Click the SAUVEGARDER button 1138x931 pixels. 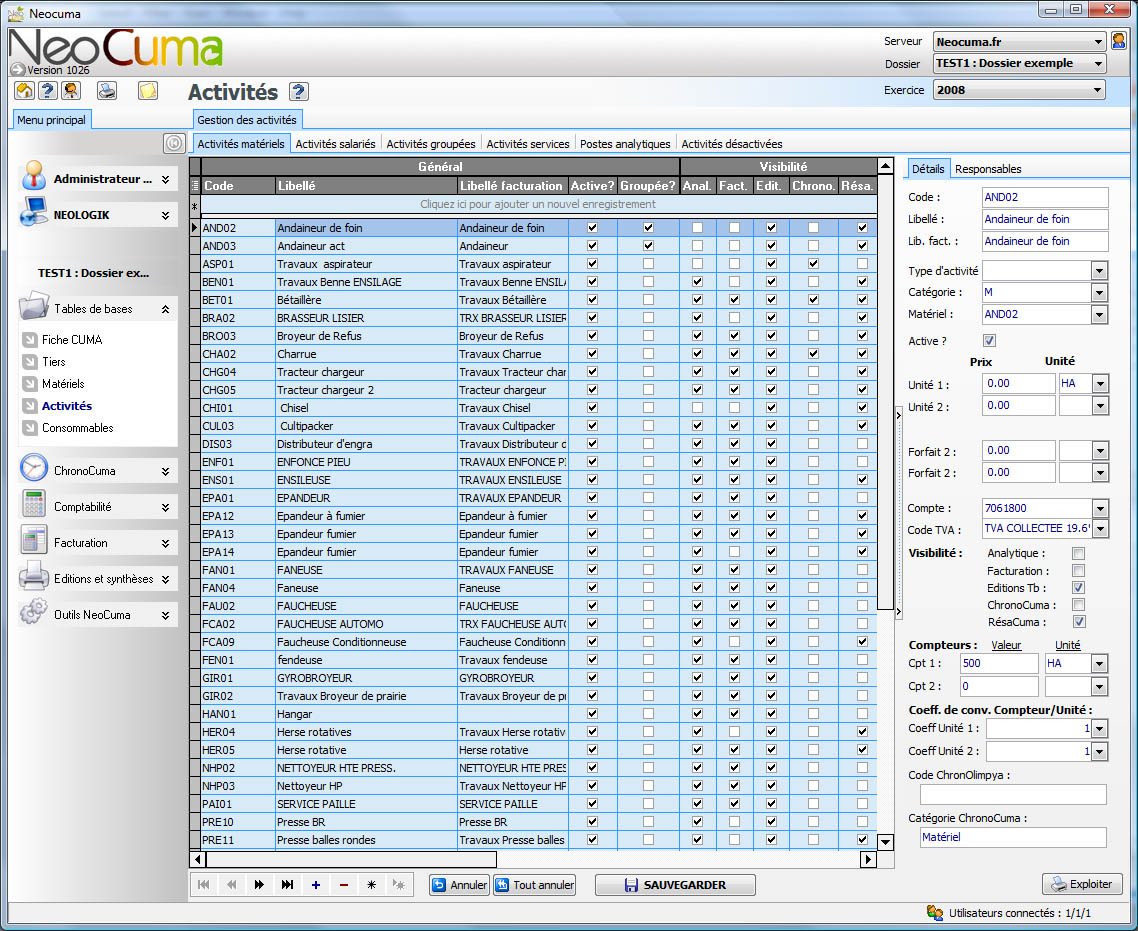coord(675,885)
